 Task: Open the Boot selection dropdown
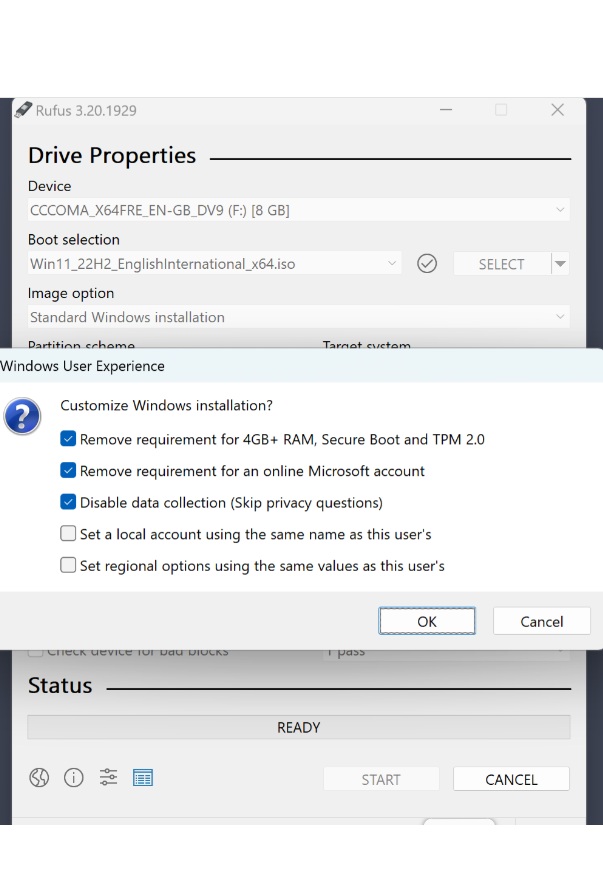pyautogui.click(x=392, y=264)
